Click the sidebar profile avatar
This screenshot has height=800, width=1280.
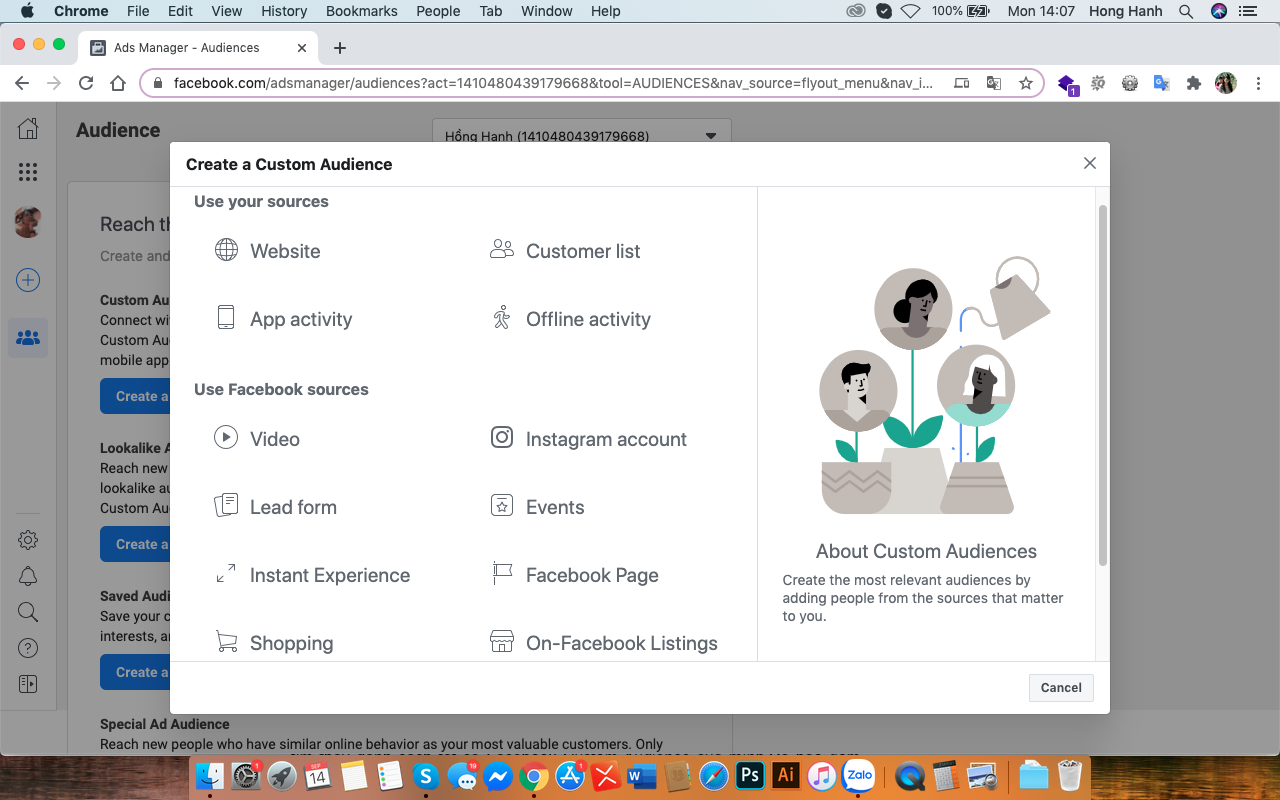[x=28, y=222]
